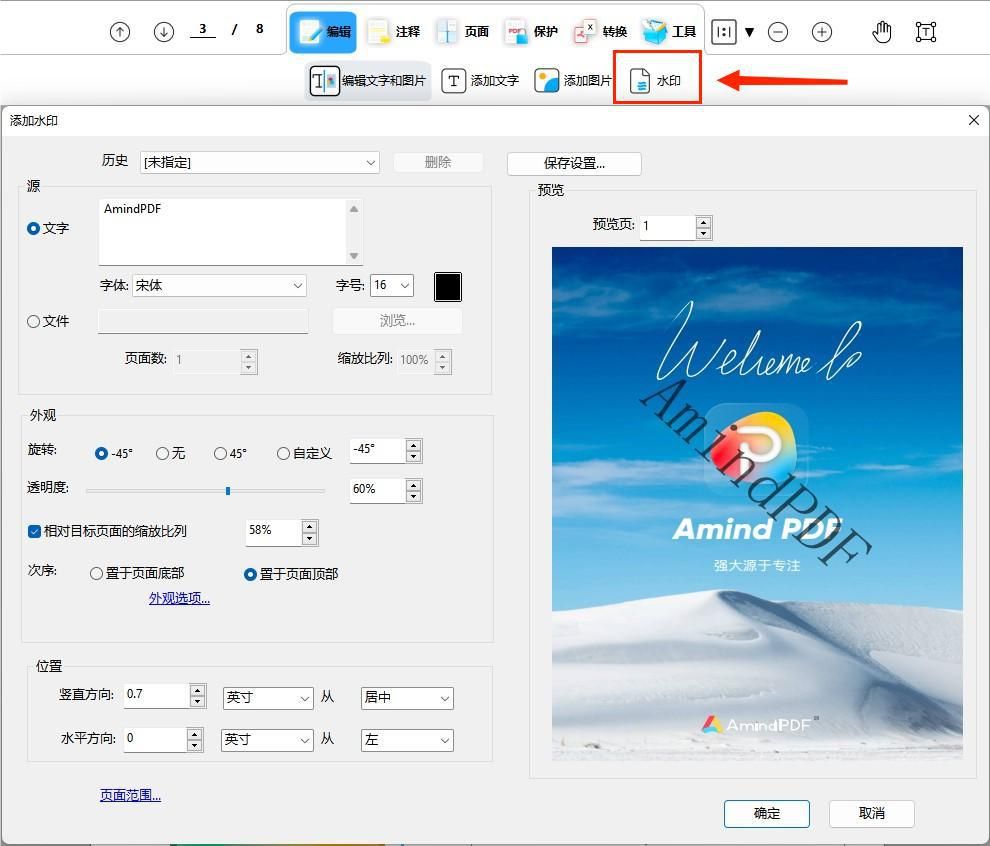Image resolution: width=990 pixels, height=846 pixels.
Task: Click the 透明度 opacity slider handle
Action: click(228, 491)
